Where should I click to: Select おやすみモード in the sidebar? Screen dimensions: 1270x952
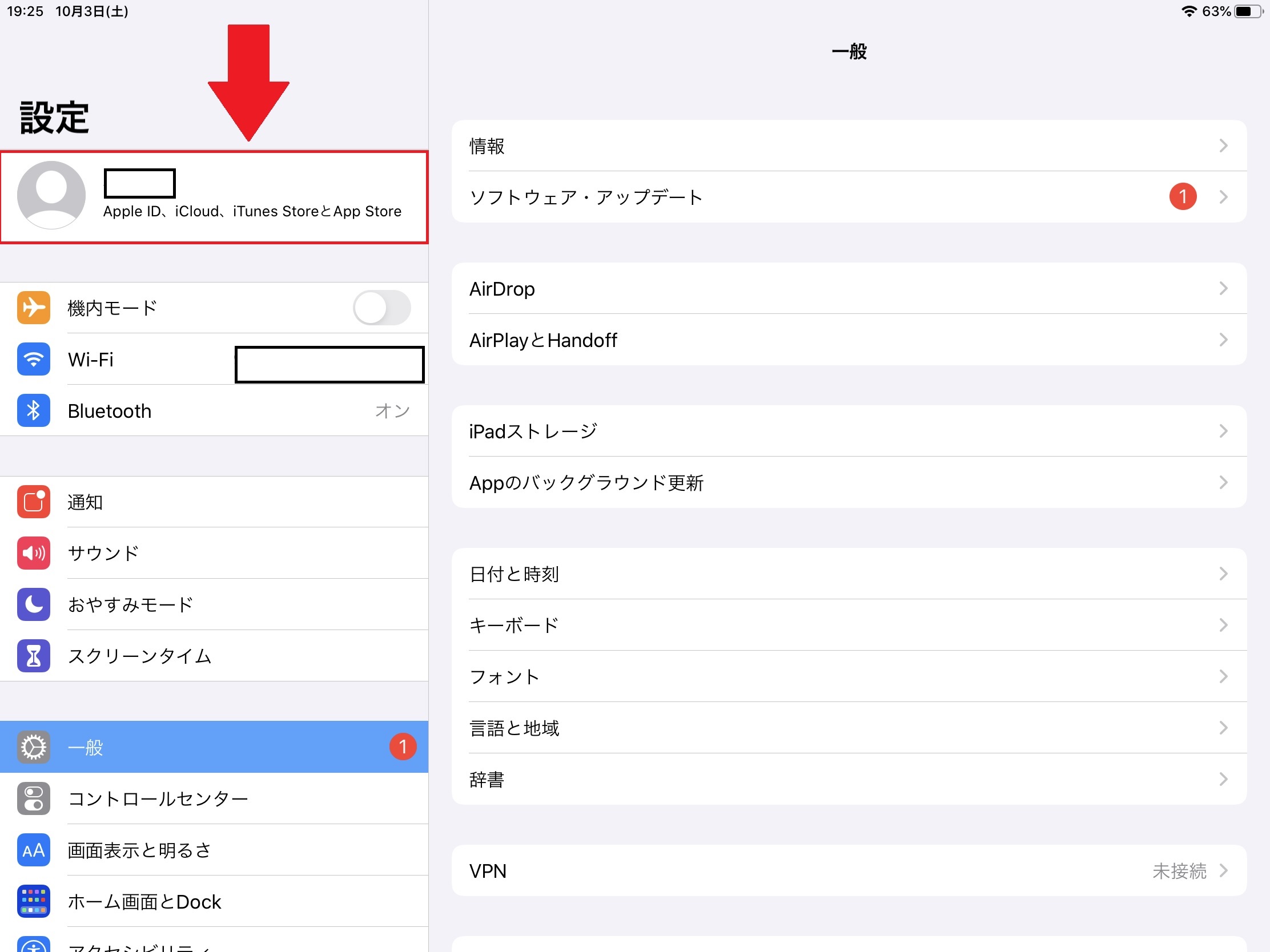coord(214,604)
